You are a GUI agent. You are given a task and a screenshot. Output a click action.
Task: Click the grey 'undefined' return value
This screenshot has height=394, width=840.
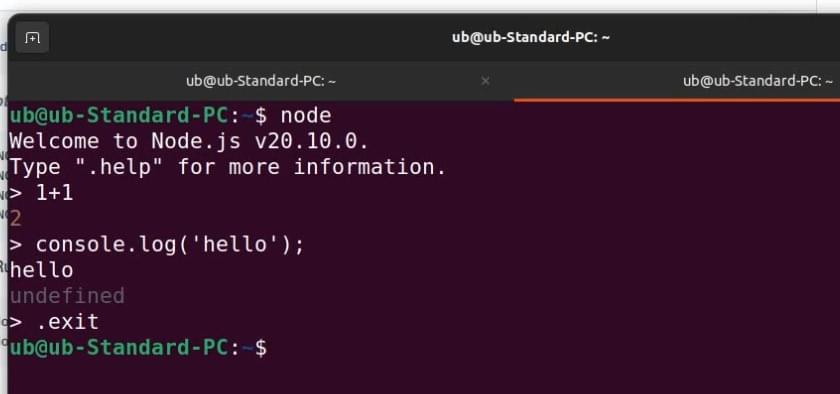point(67,296)
